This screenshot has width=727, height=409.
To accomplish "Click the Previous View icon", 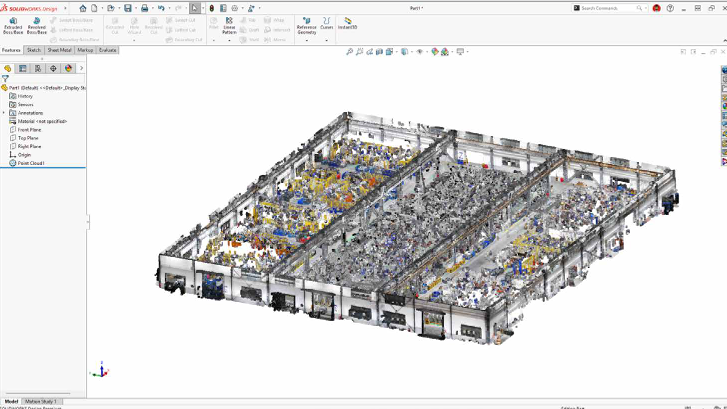I will pyautogui.click(x=370, y=51).
